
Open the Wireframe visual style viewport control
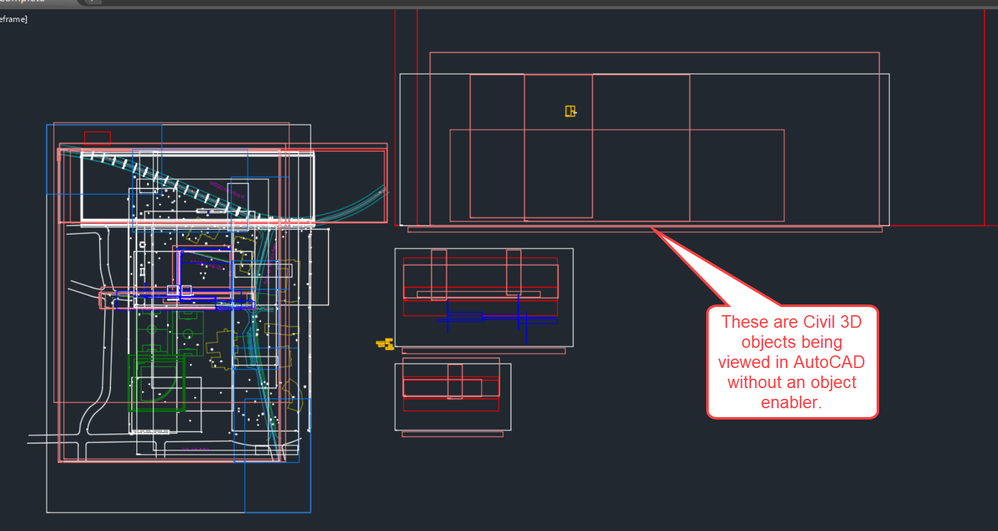(x=13, y=19)
